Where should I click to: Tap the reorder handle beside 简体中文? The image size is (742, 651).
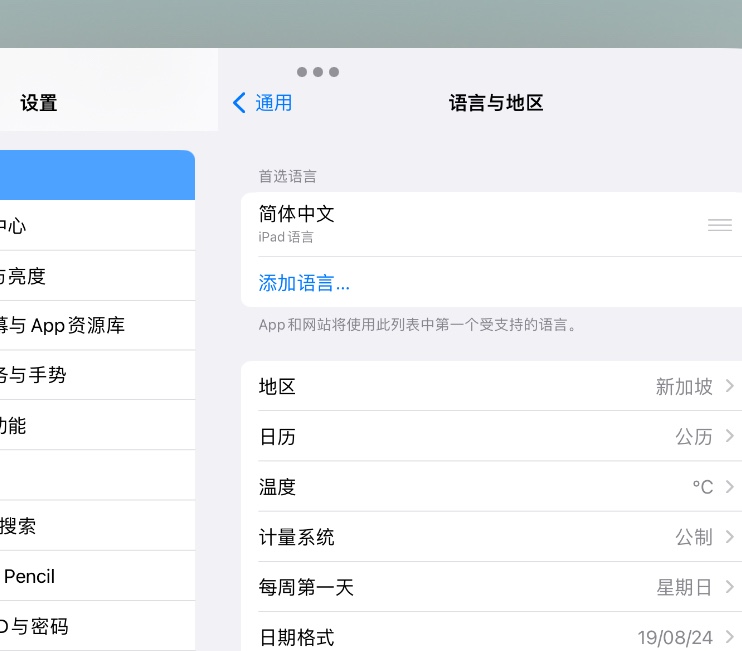(x=719, y=225)
